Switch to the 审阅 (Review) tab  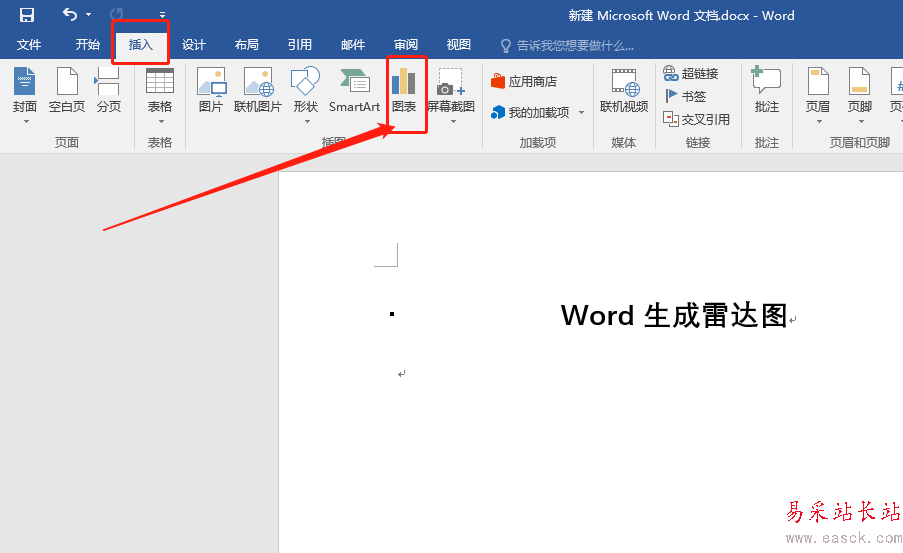(405, 44)
